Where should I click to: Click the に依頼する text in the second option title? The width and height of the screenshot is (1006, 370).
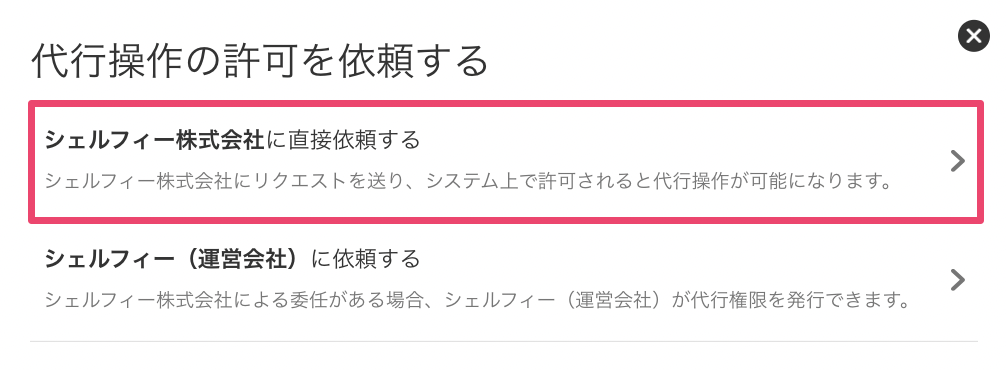(366, 259)
